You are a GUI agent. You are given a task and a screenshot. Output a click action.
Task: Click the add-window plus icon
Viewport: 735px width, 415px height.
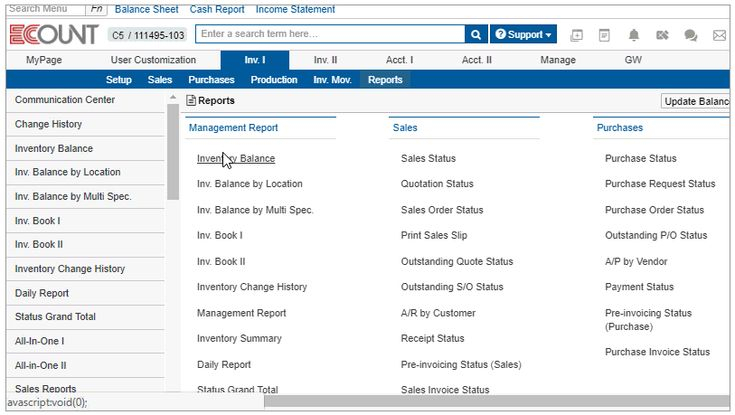click(576, 35)
